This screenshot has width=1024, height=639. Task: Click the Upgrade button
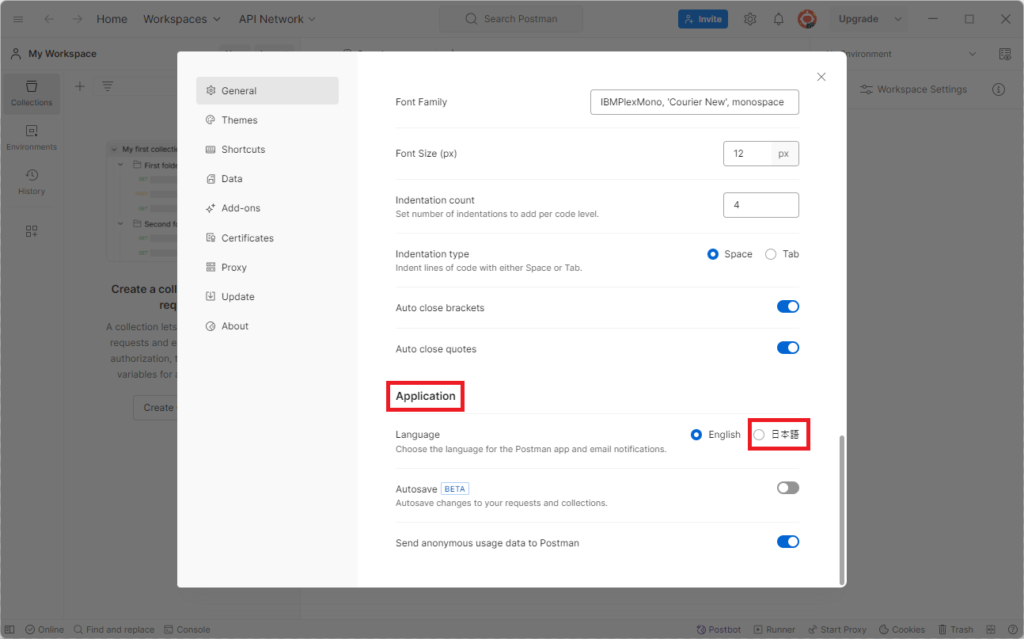point(858,19)
